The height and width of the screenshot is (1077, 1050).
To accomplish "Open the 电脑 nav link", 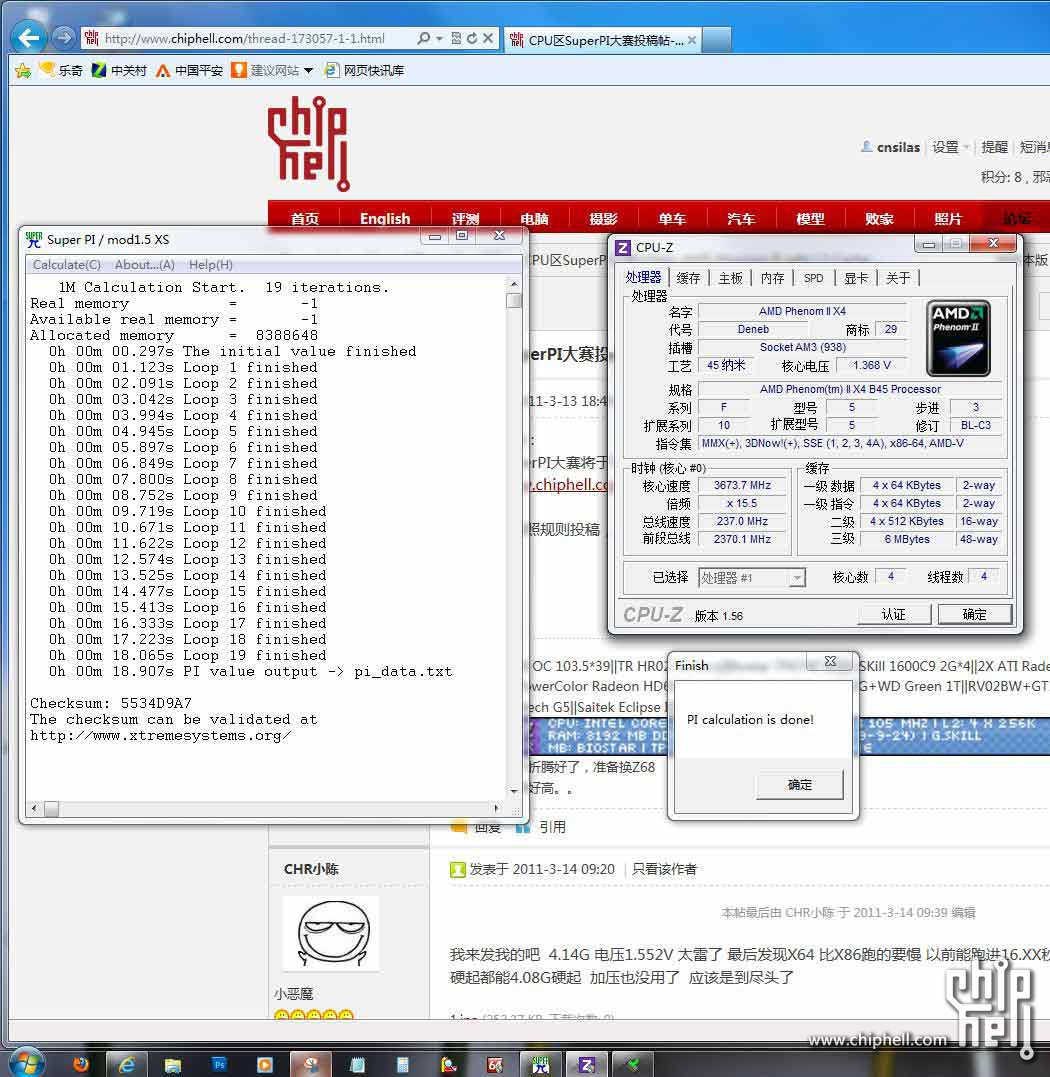I will [x=534, y=218].
